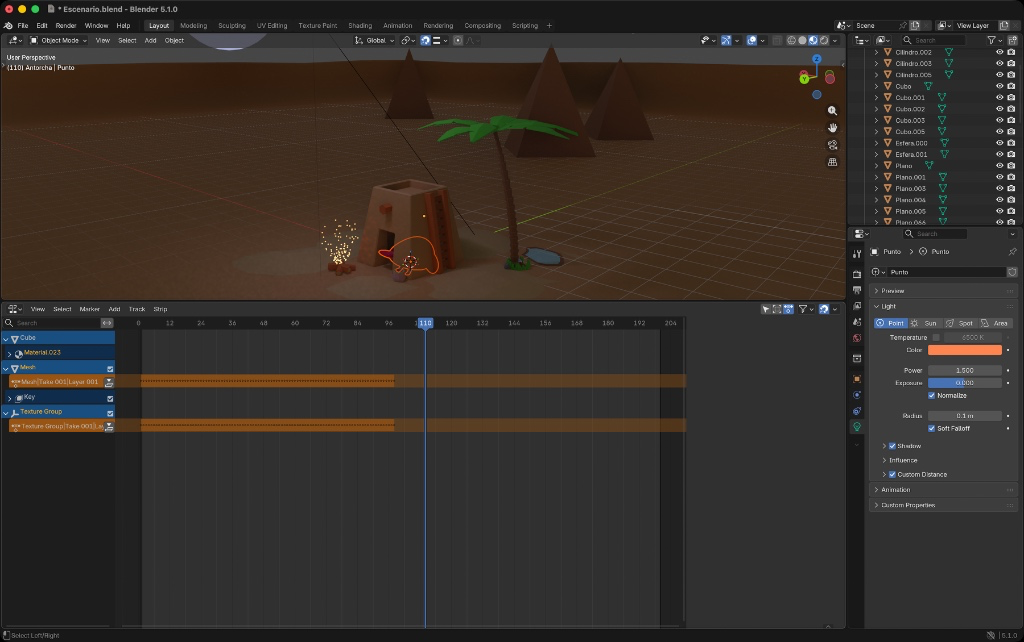Open the light Data properties tab icon
Viewport: 1024px width, 642px height.
(x=857, y=427)
